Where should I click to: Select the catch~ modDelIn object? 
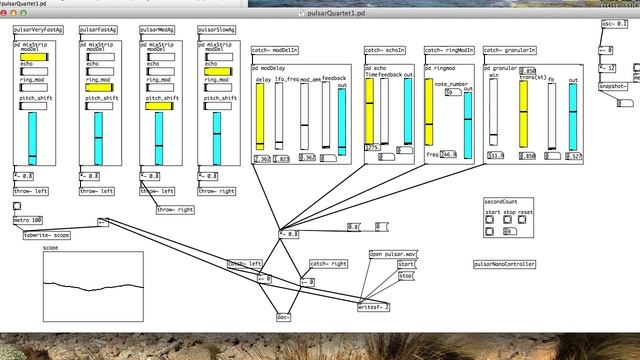[x=275, y=50]
